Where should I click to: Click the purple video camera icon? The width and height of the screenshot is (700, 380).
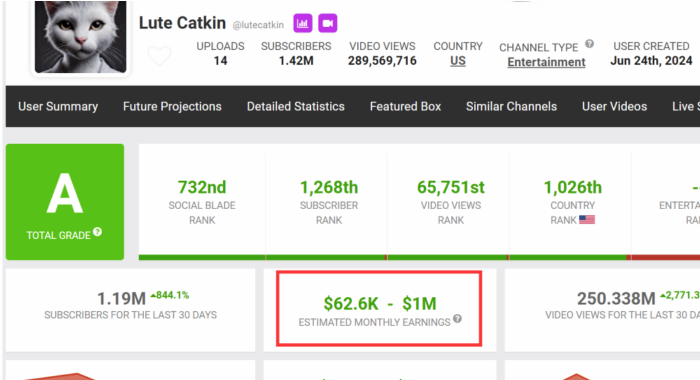pos(328,23)
